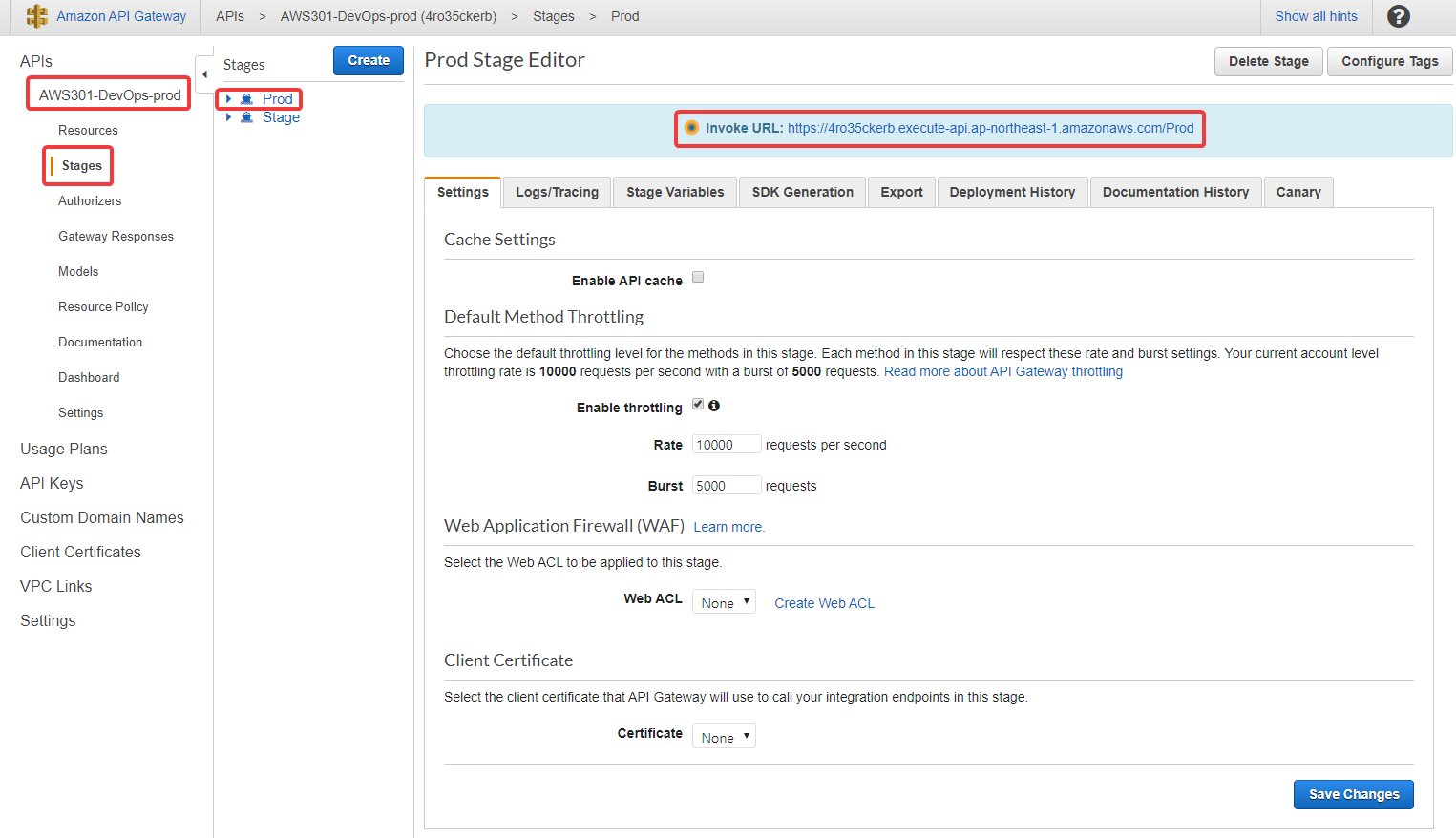Viewport: 1456px width, 838px height.
Task: Click the info icon beside Enable throttling
Action: pyautogui.click(x=714, y=406)
